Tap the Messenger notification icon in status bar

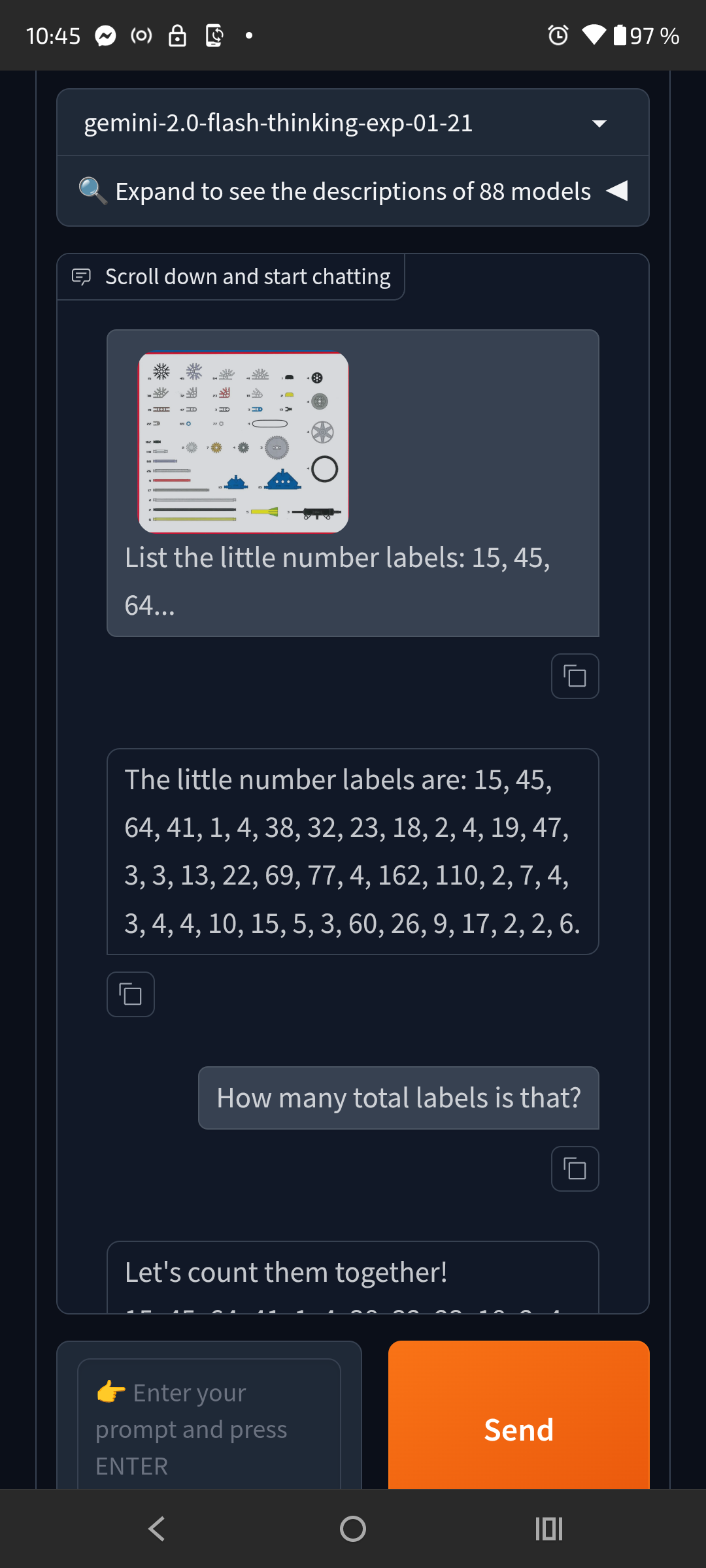105,35
